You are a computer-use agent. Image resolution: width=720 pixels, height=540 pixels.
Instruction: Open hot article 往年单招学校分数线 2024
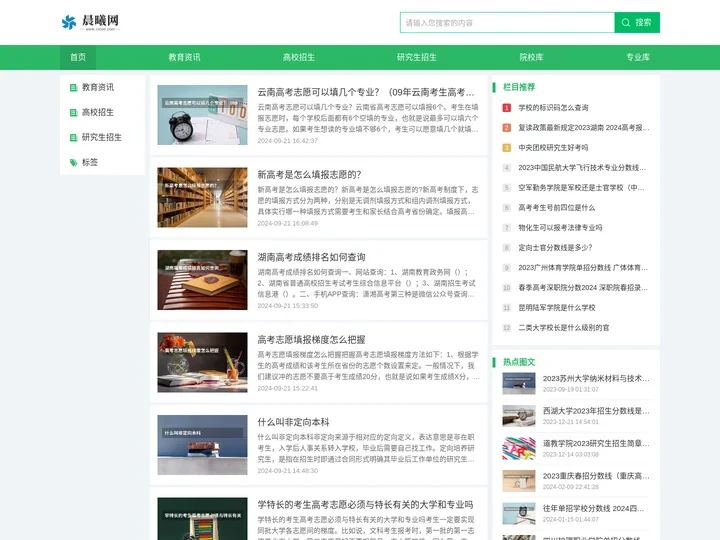pos(593,508)
